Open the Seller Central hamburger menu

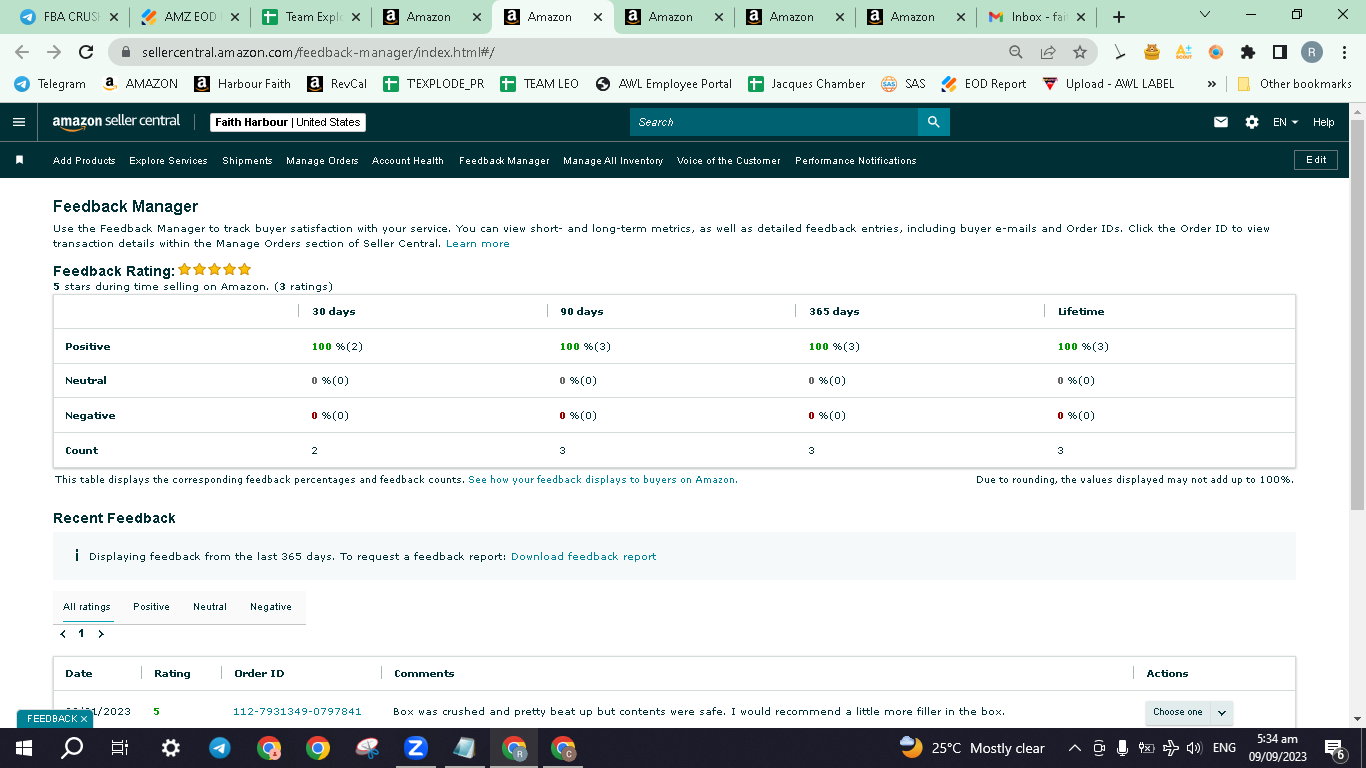(x=19, y=122)
